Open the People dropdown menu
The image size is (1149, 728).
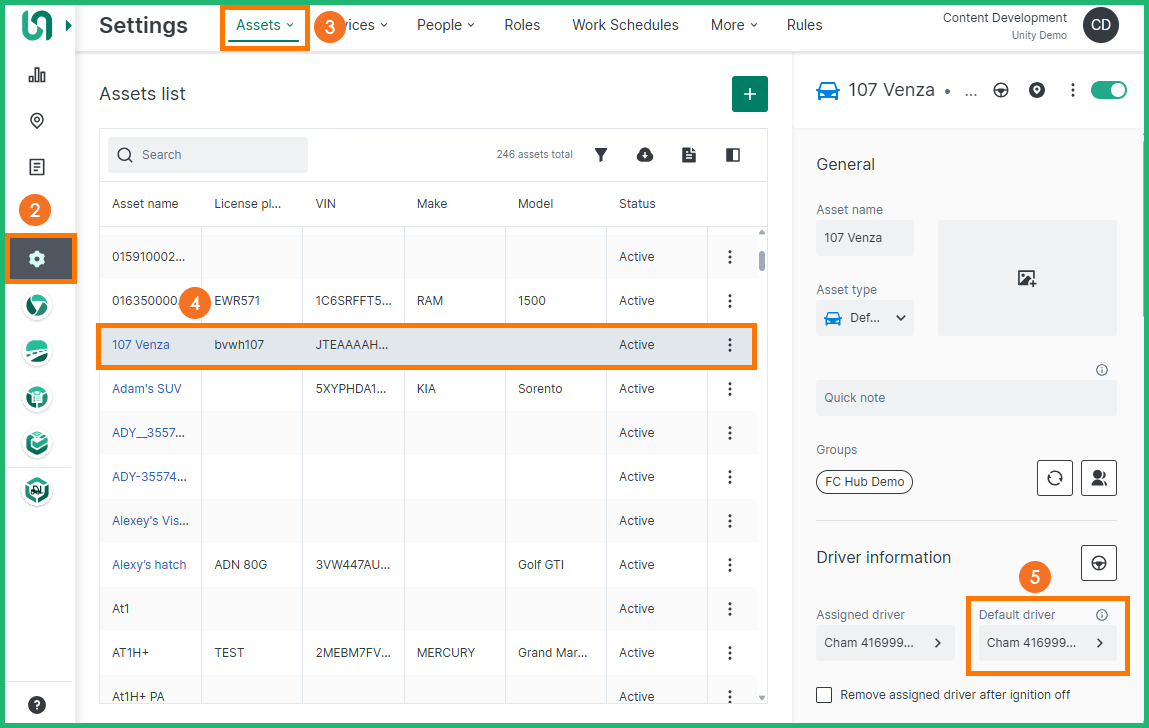click(445, 25)
